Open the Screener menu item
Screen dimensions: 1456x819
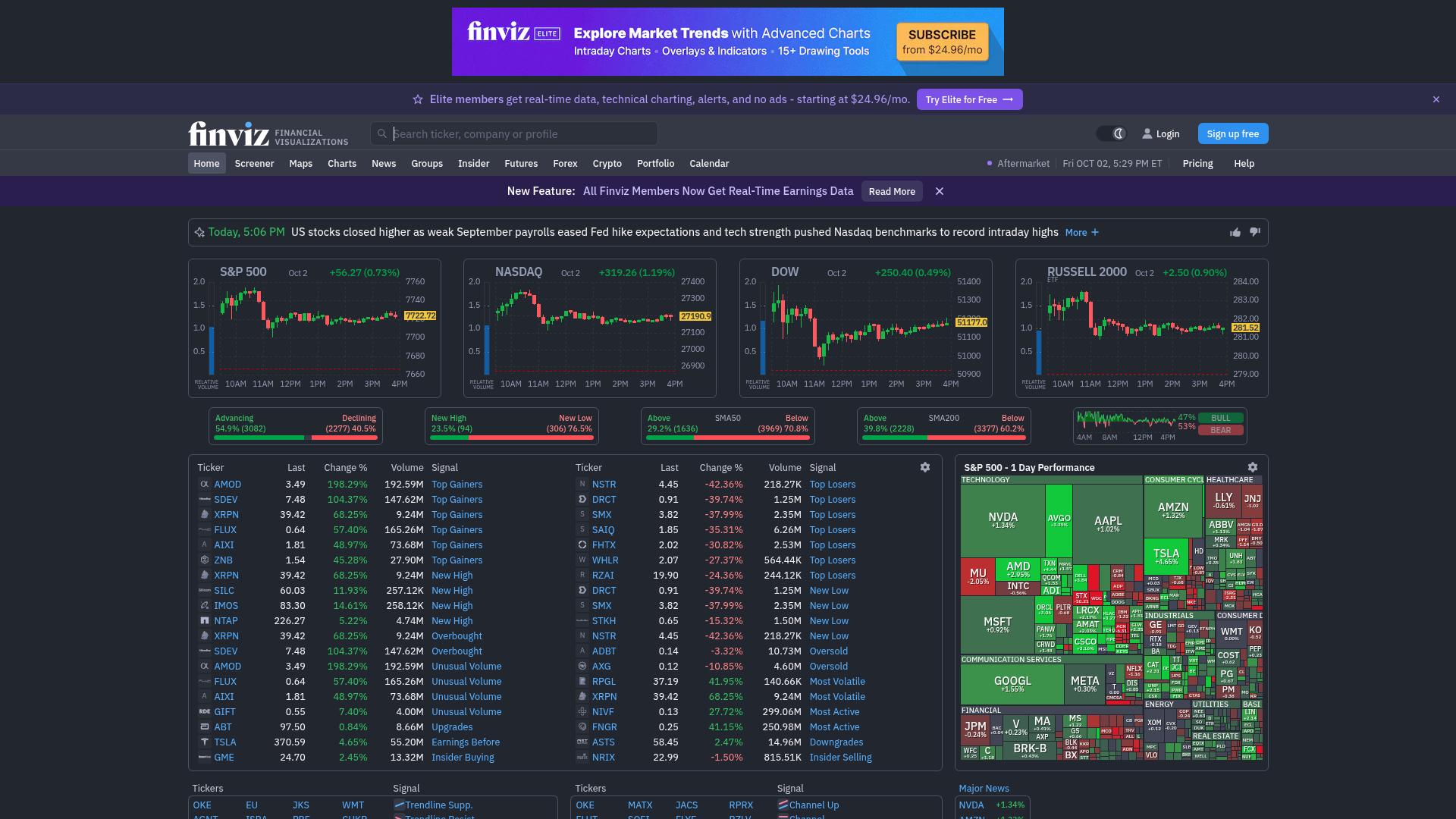coord(254,163)
